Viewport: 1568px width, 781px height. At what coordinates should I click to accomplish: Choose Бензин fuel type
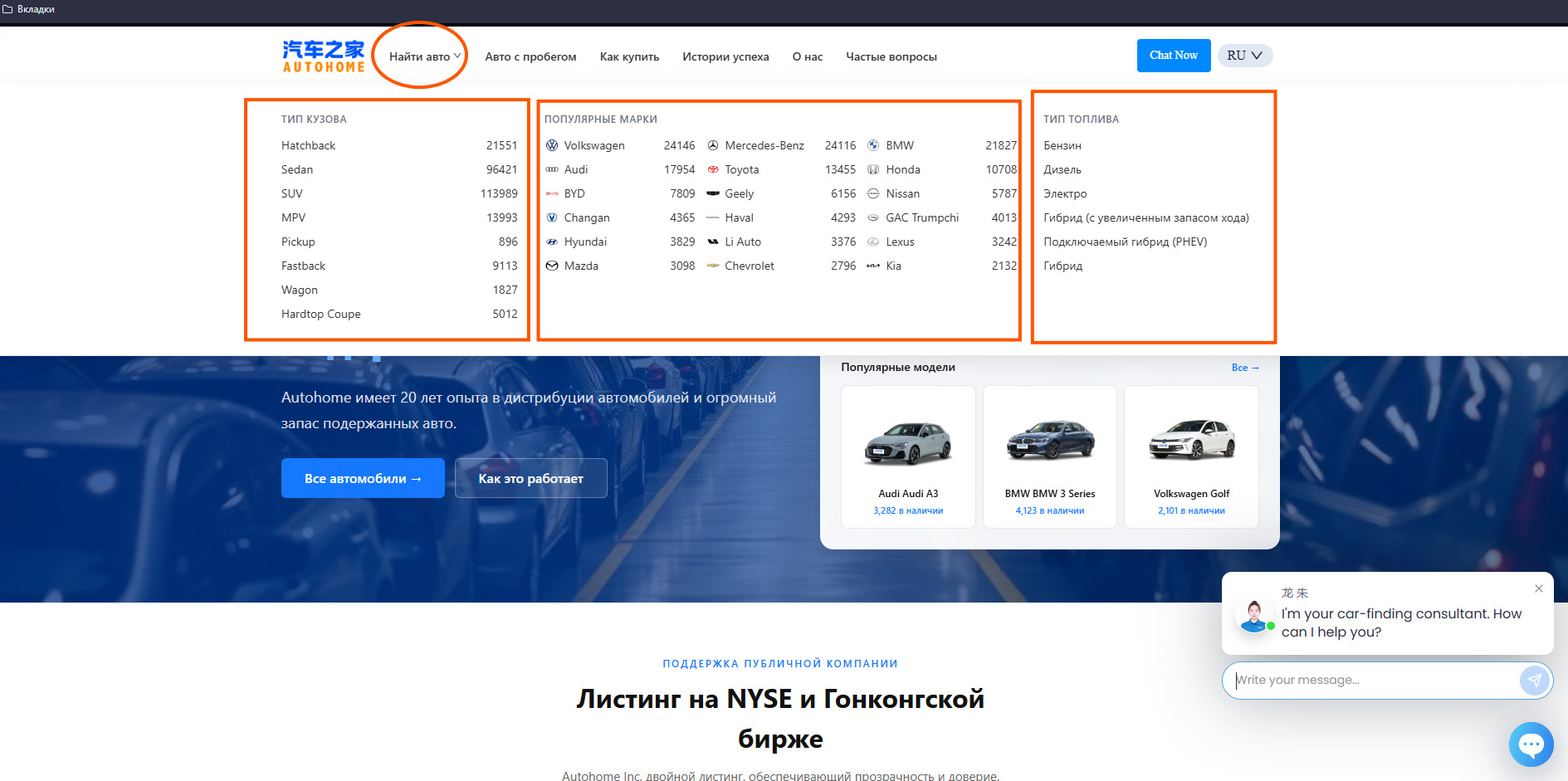[1062, 145]
